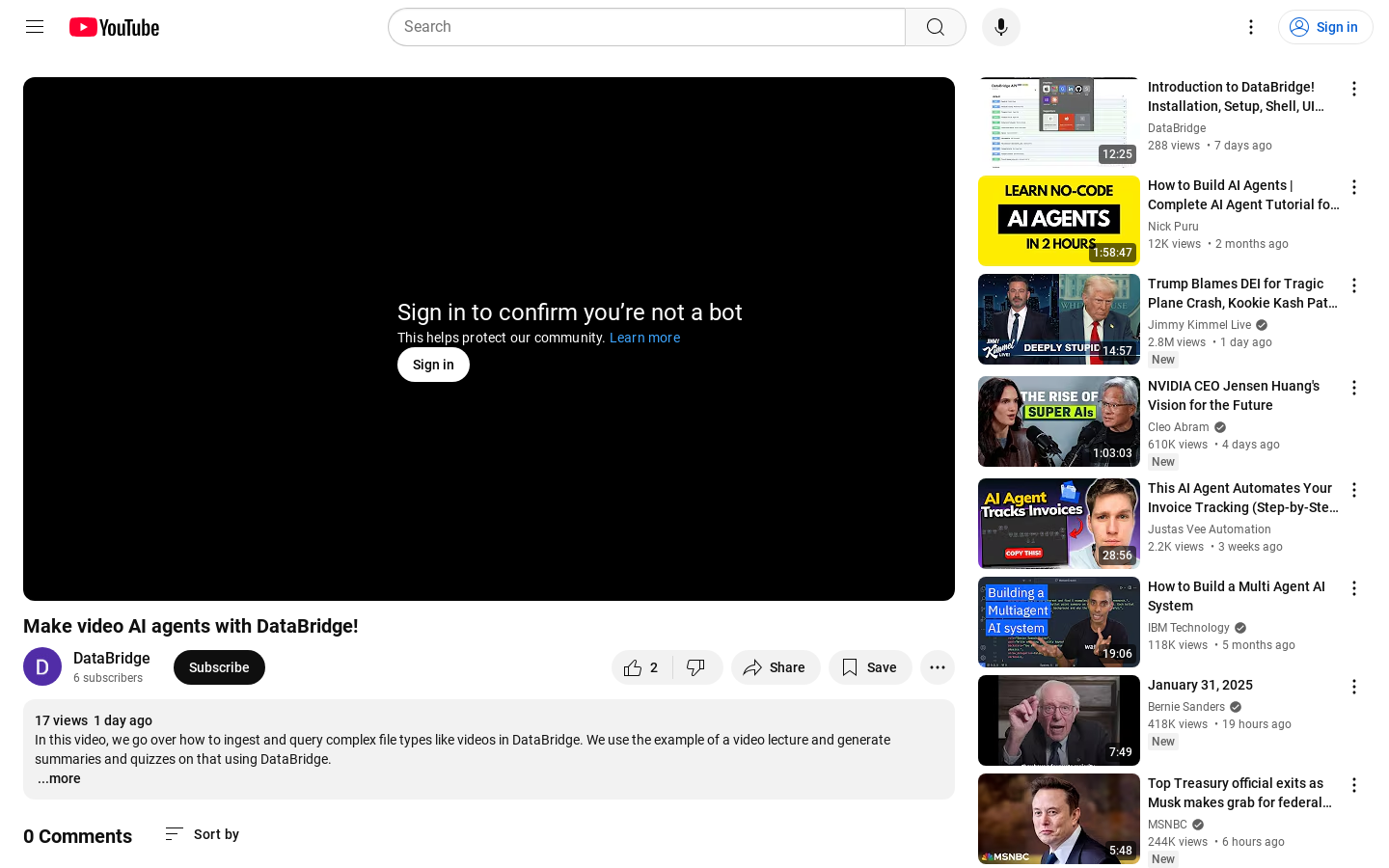Start voice search with microphone icon
The height and width of the screenshot is (868, 1389).
tap(1001, 27)
